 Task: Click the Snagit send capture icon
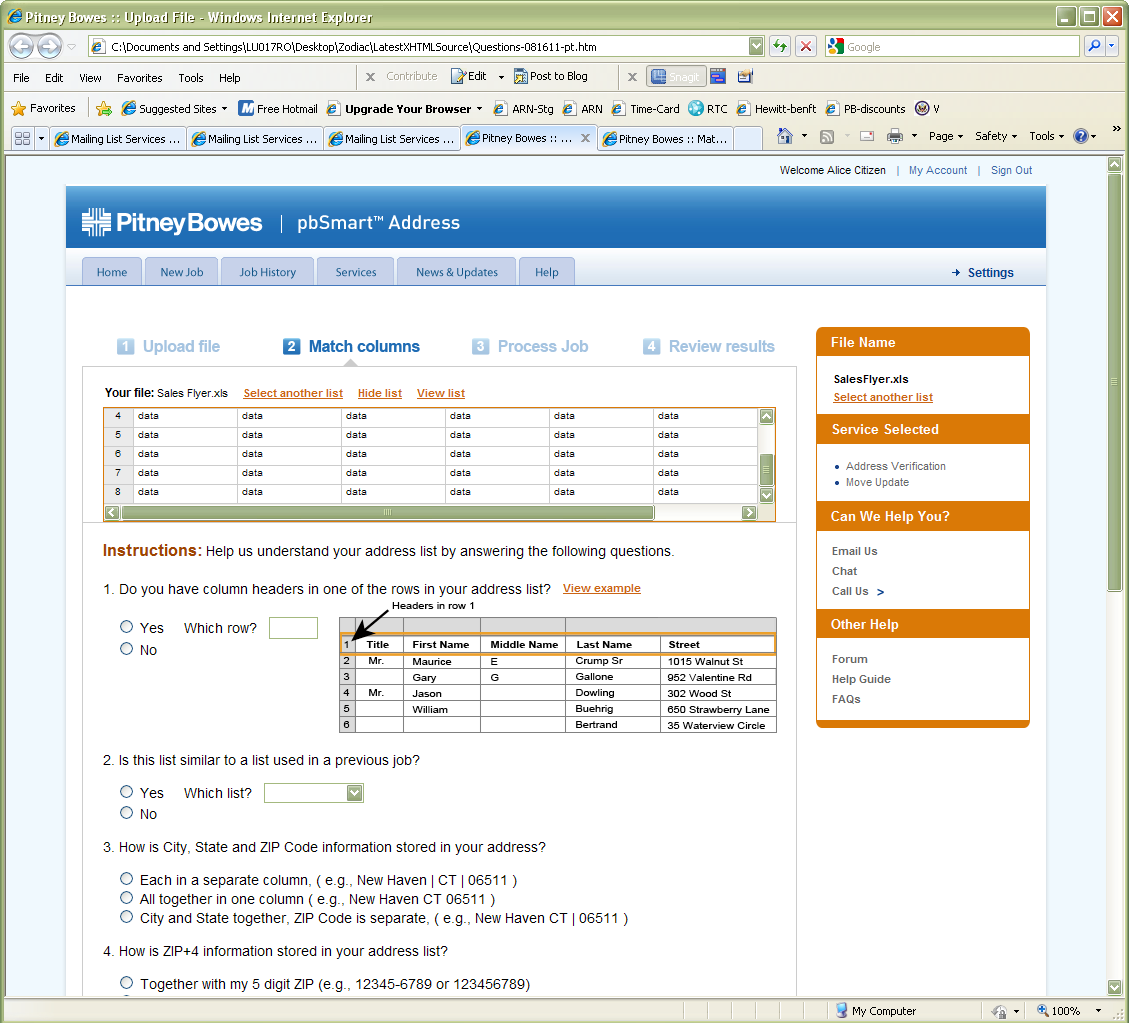[x=745, y=76]
